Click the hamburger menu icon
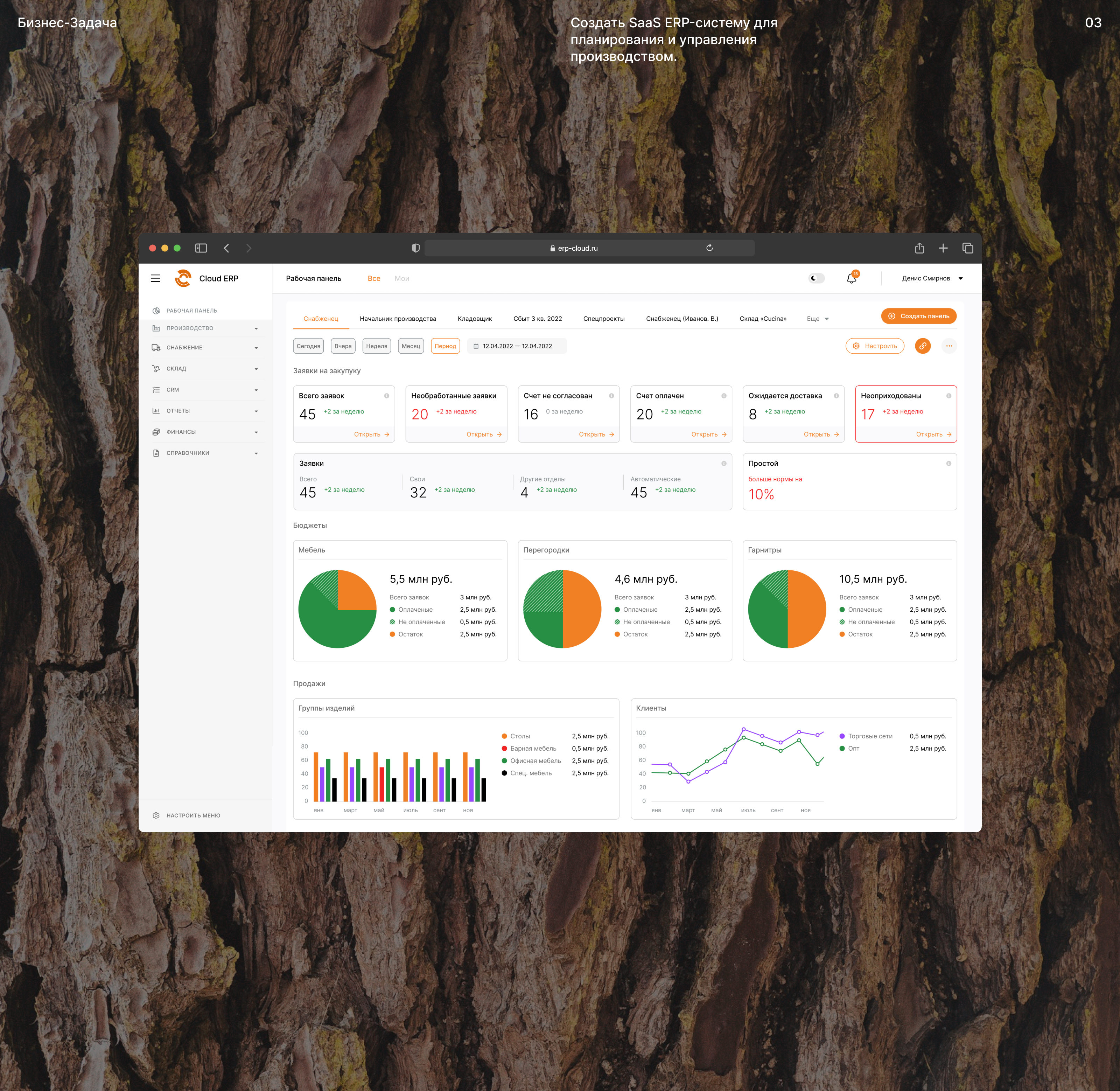 click(155, 278)
